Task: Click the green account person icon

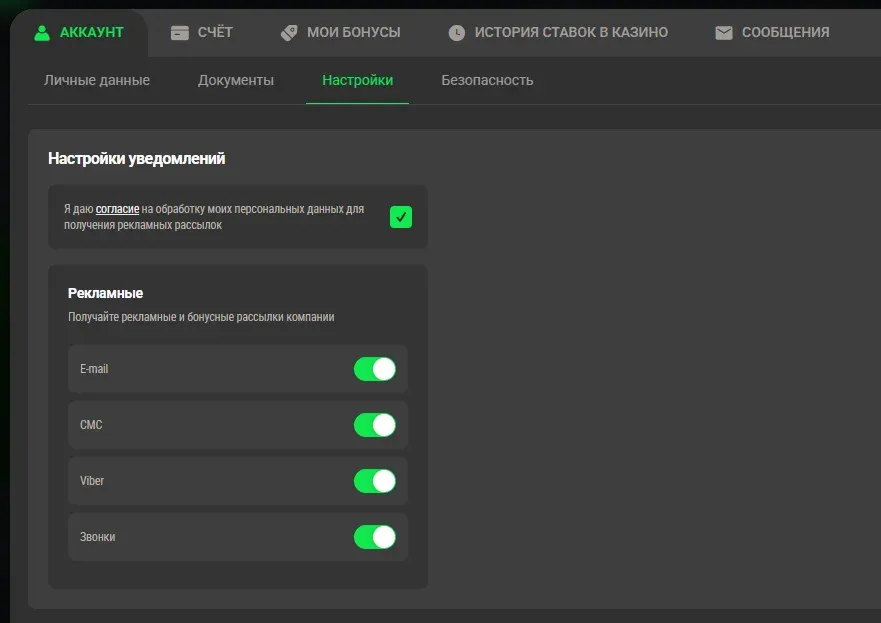Action: pyautogui.click(x=42, y=33)
